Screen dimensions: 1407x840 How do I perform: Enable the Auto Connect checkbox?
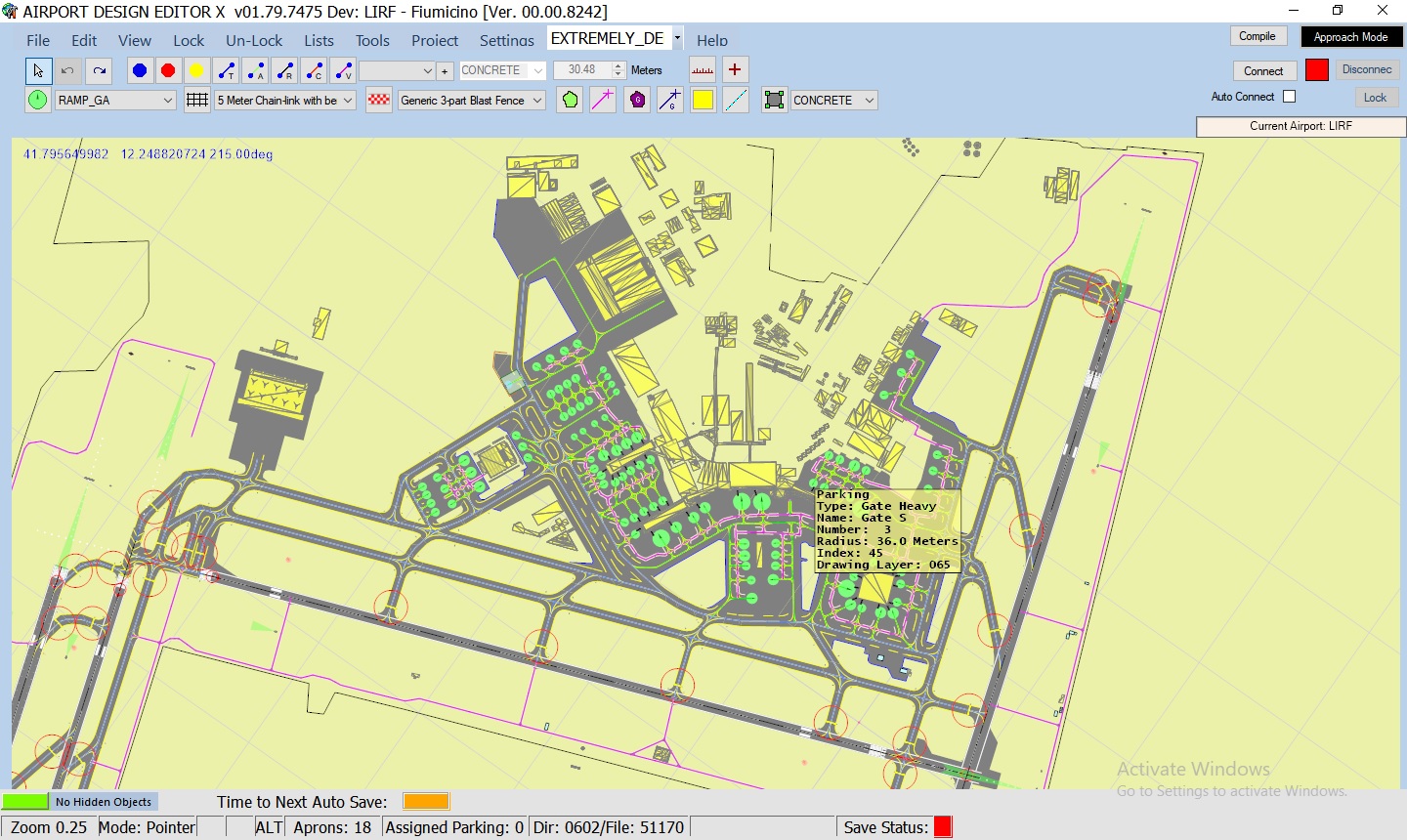(x=1291, y=97)
